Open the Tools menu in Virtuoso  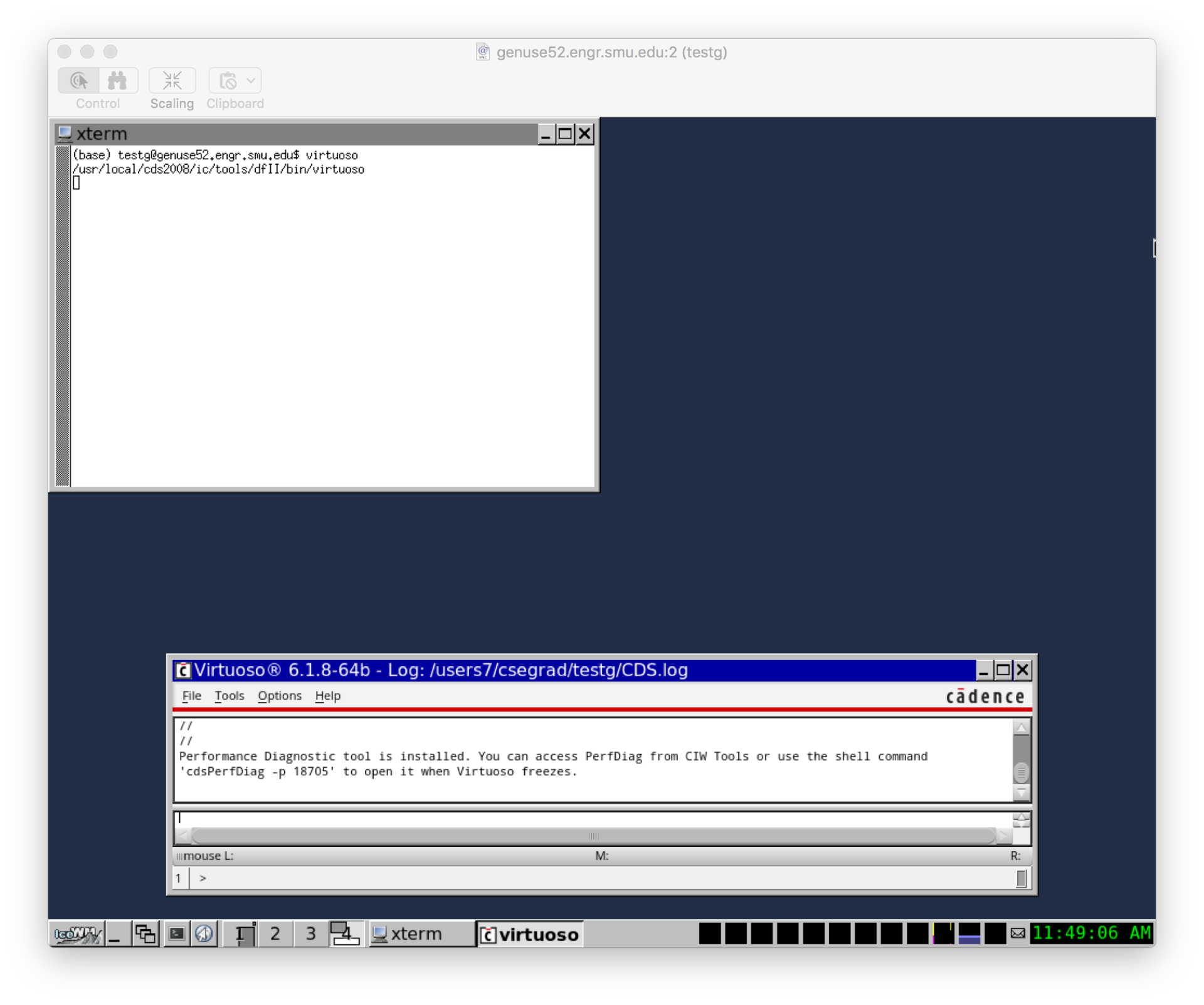point(229,696)
